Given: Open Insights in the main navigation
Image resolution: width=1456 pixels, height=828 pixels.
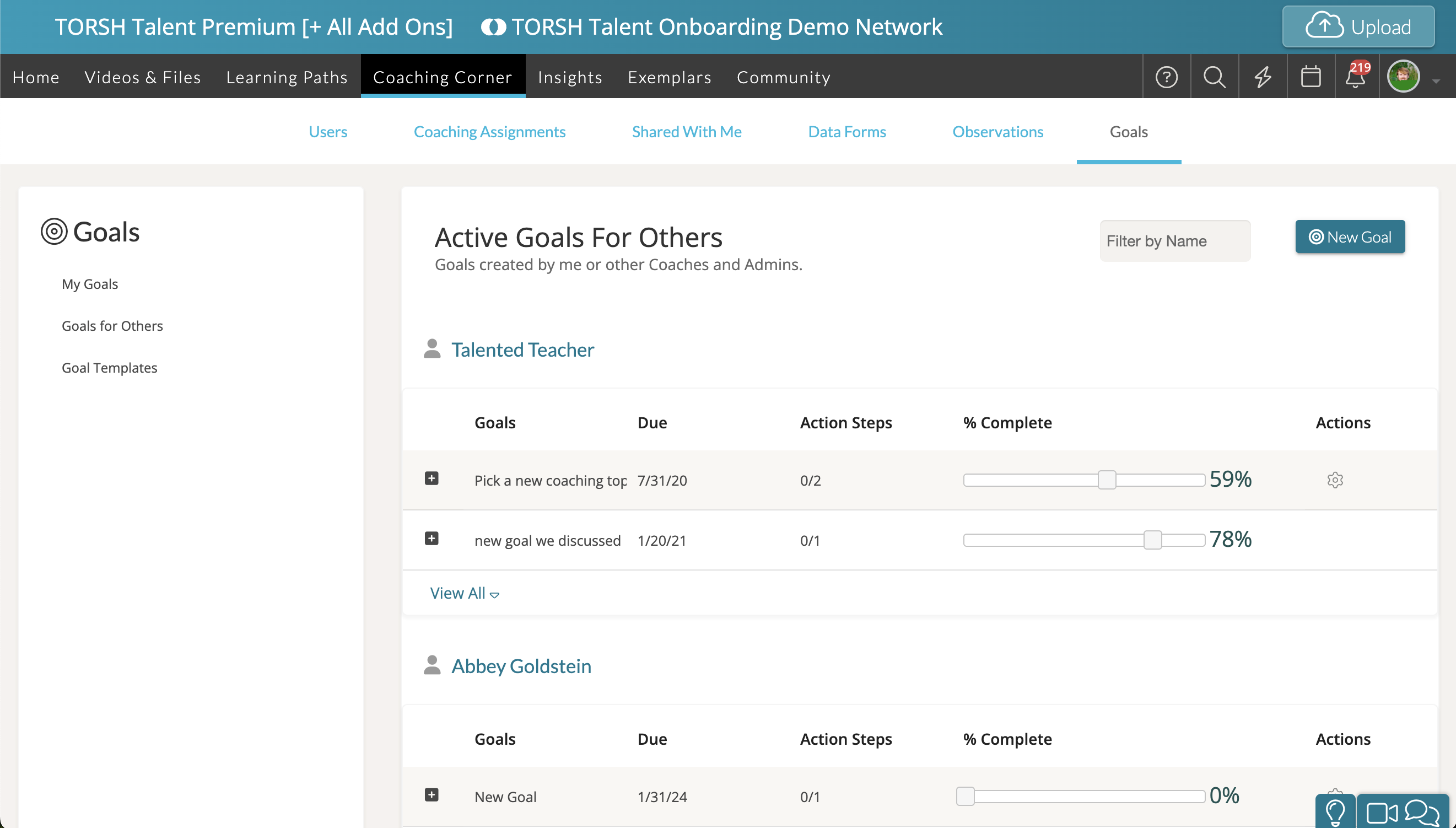Looking at the screenshot, I should point(570,77).
